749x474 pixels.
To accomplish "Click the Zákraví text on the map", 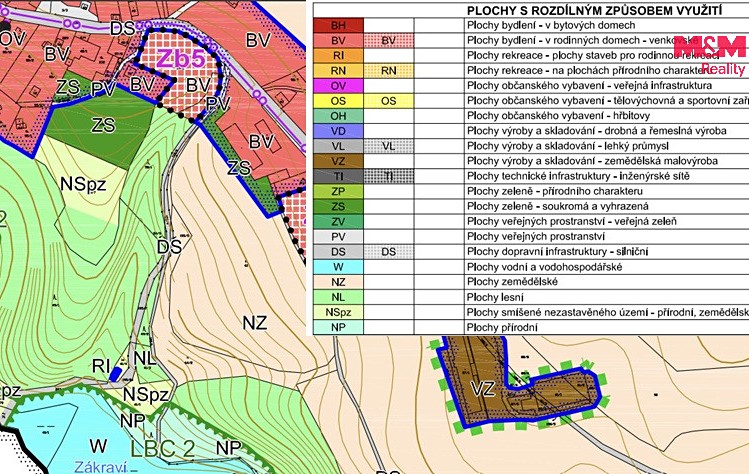I will (x=100, y=467).
